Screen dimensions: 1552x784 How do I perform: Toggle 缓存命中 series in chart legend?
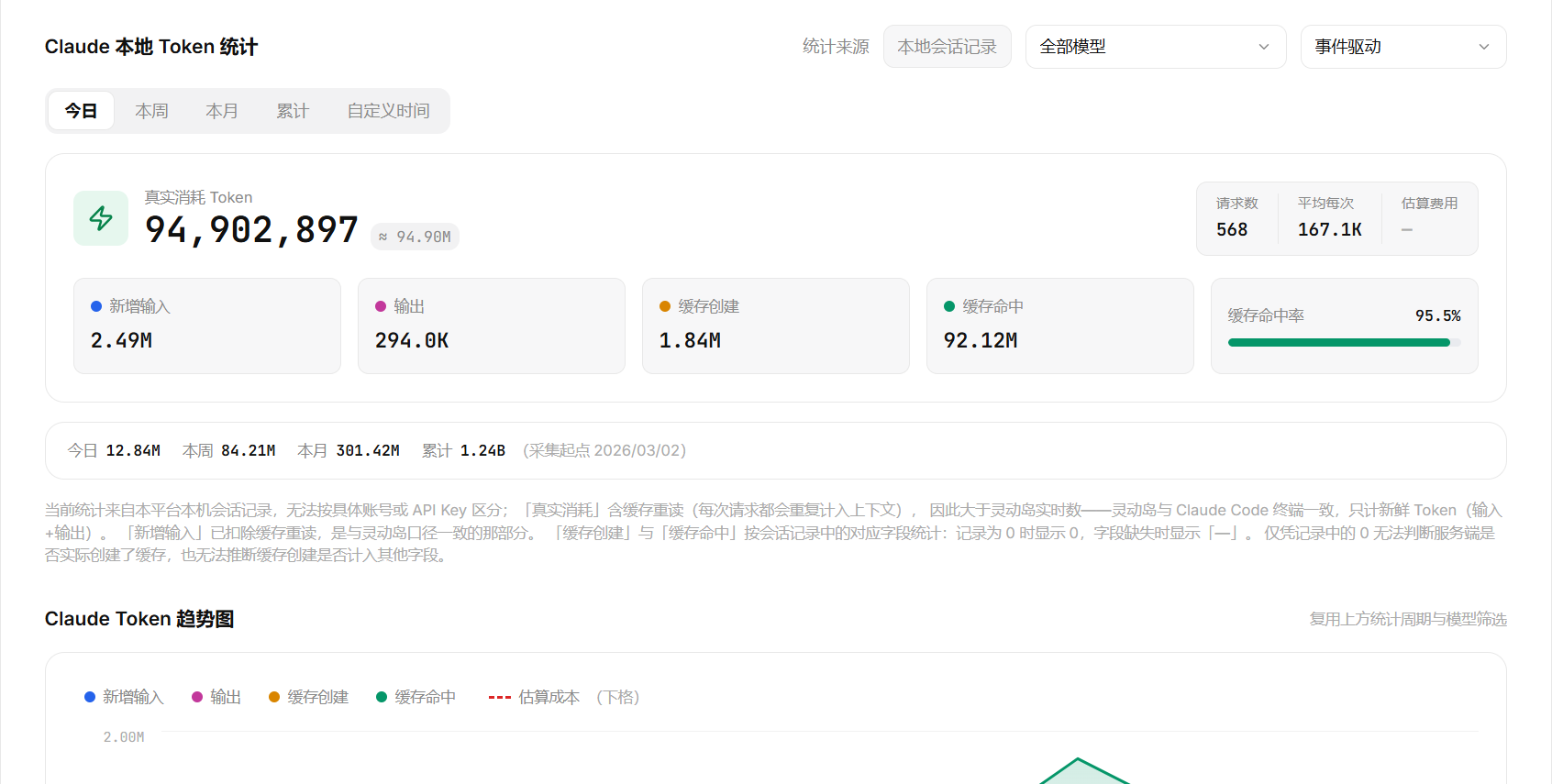point(416,697)
